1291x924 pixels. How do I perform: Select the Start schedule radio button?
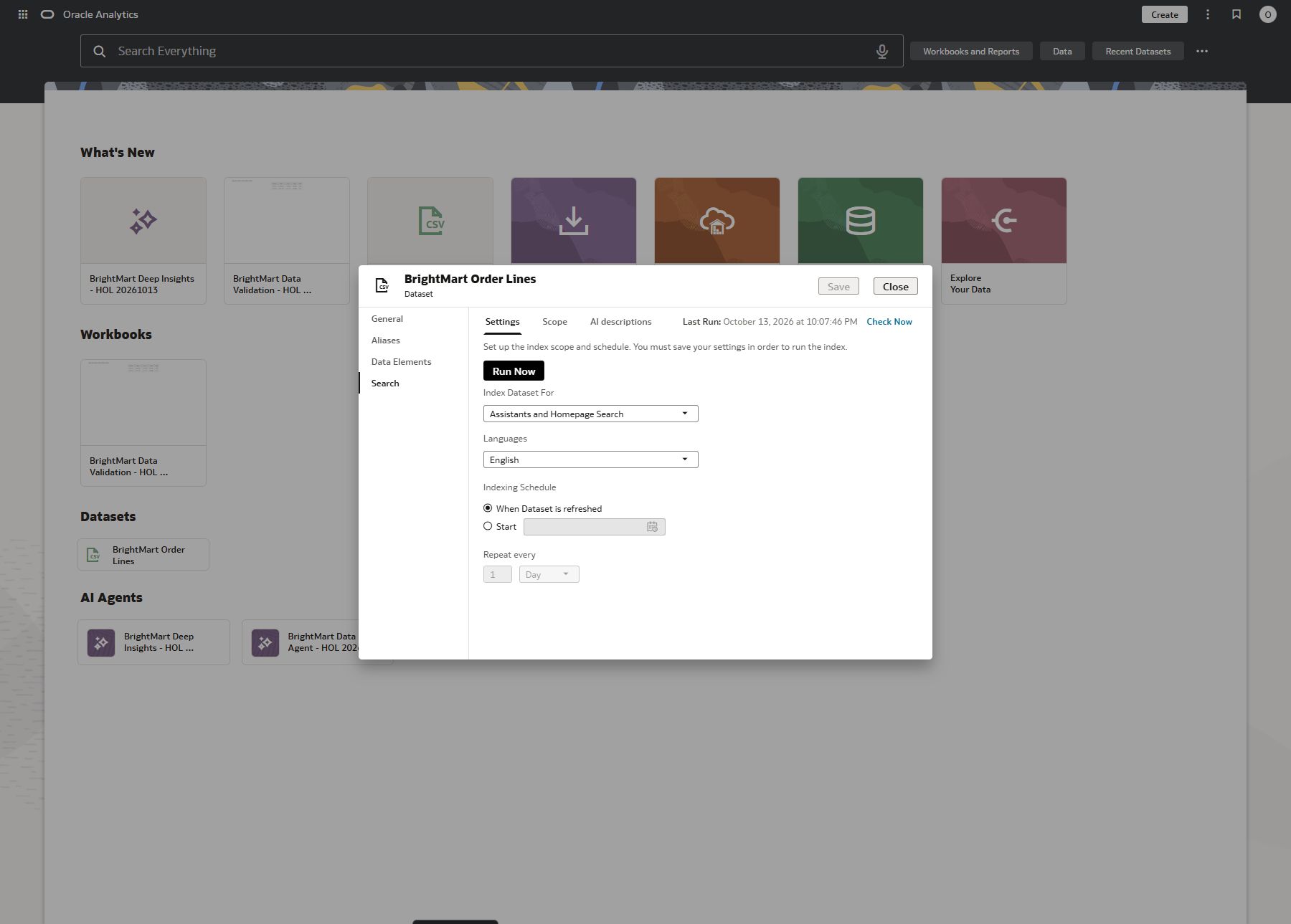(488, 526)
